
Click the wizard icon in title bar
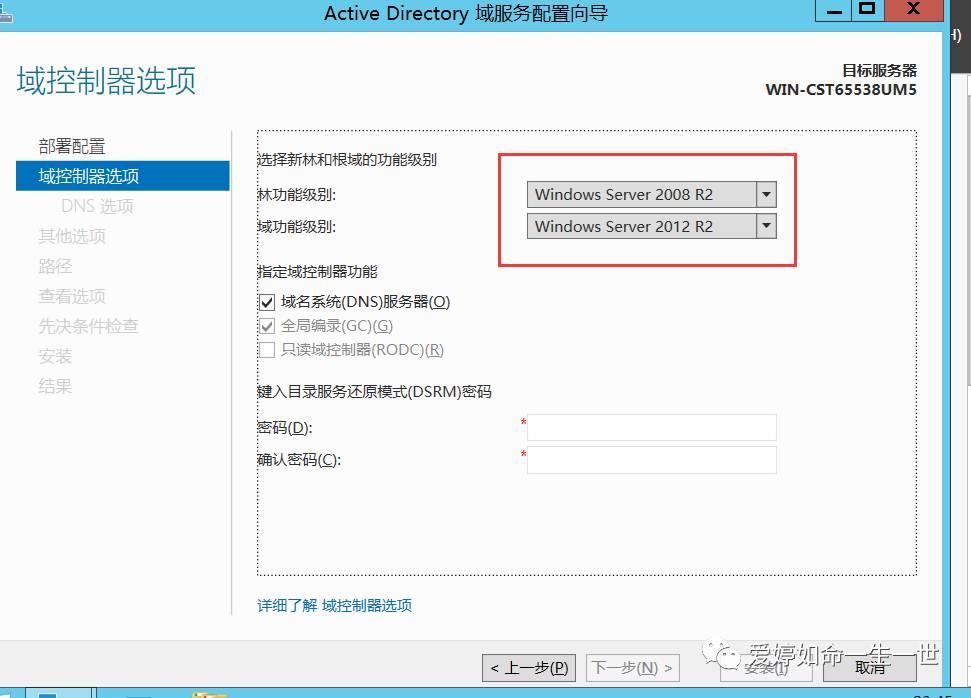[6, 12]
